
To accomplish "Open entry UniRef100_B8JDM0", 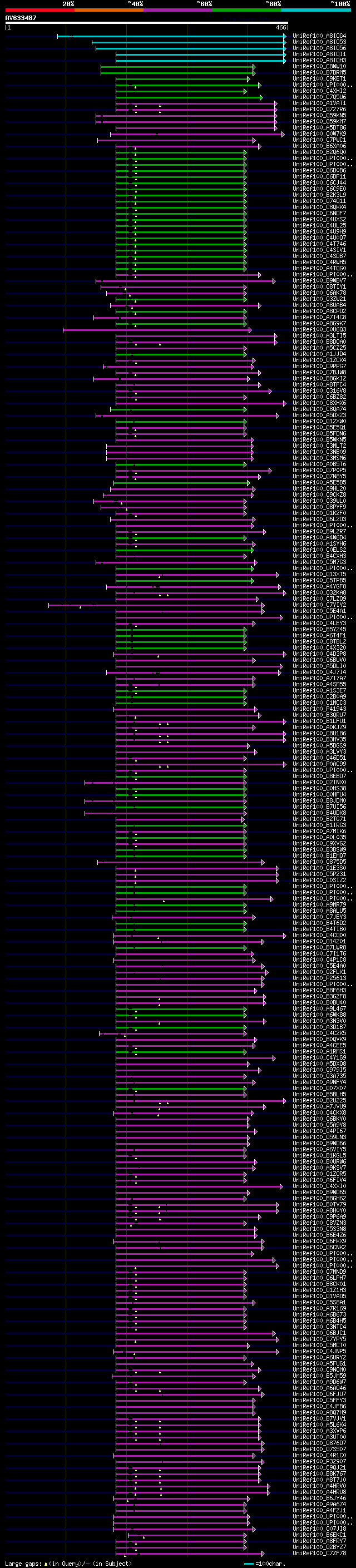I will point(319,801).
